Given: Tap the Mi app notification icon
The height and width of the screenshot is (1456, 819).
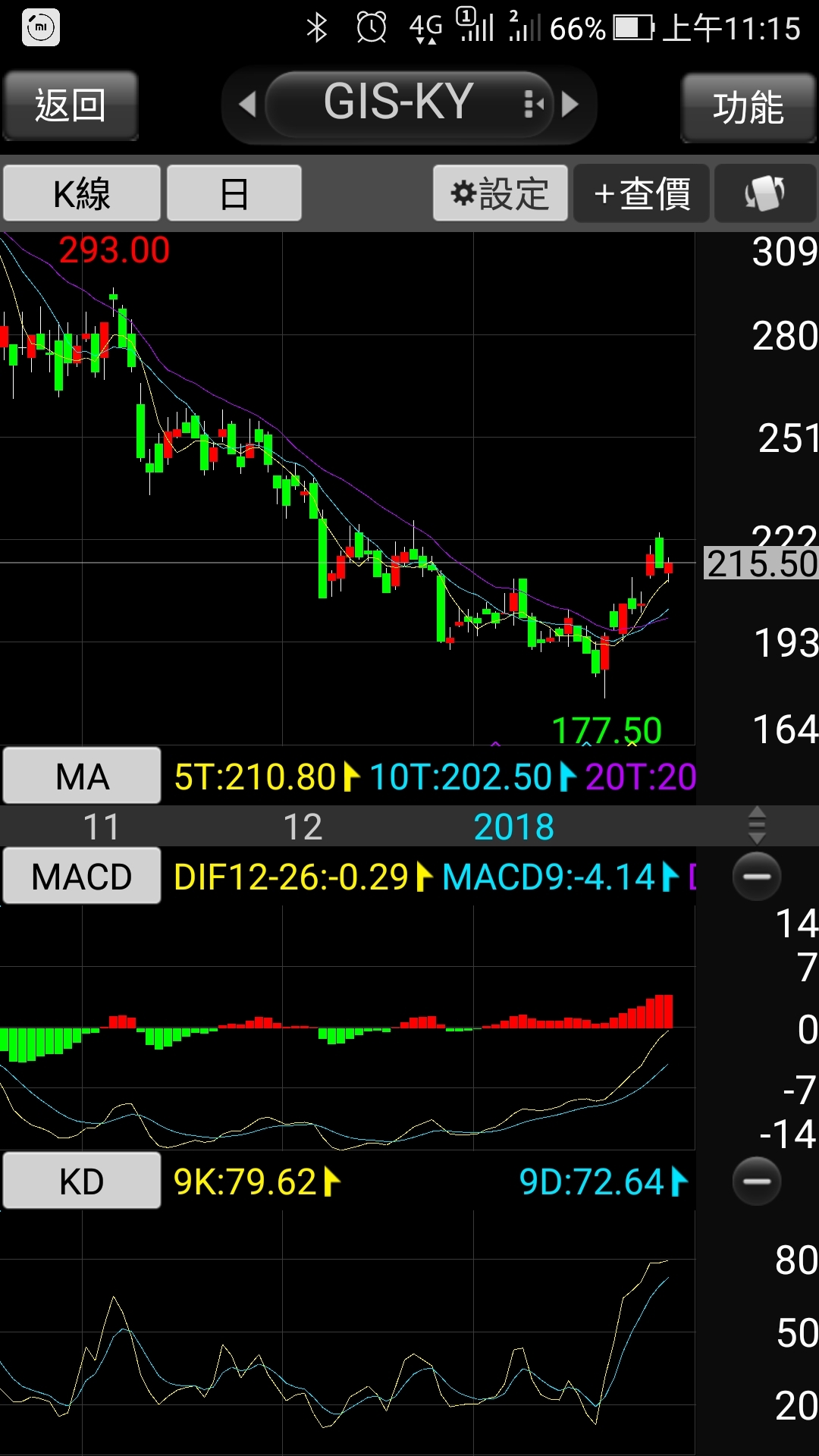Looking at the screenshot, I should 41,28.
